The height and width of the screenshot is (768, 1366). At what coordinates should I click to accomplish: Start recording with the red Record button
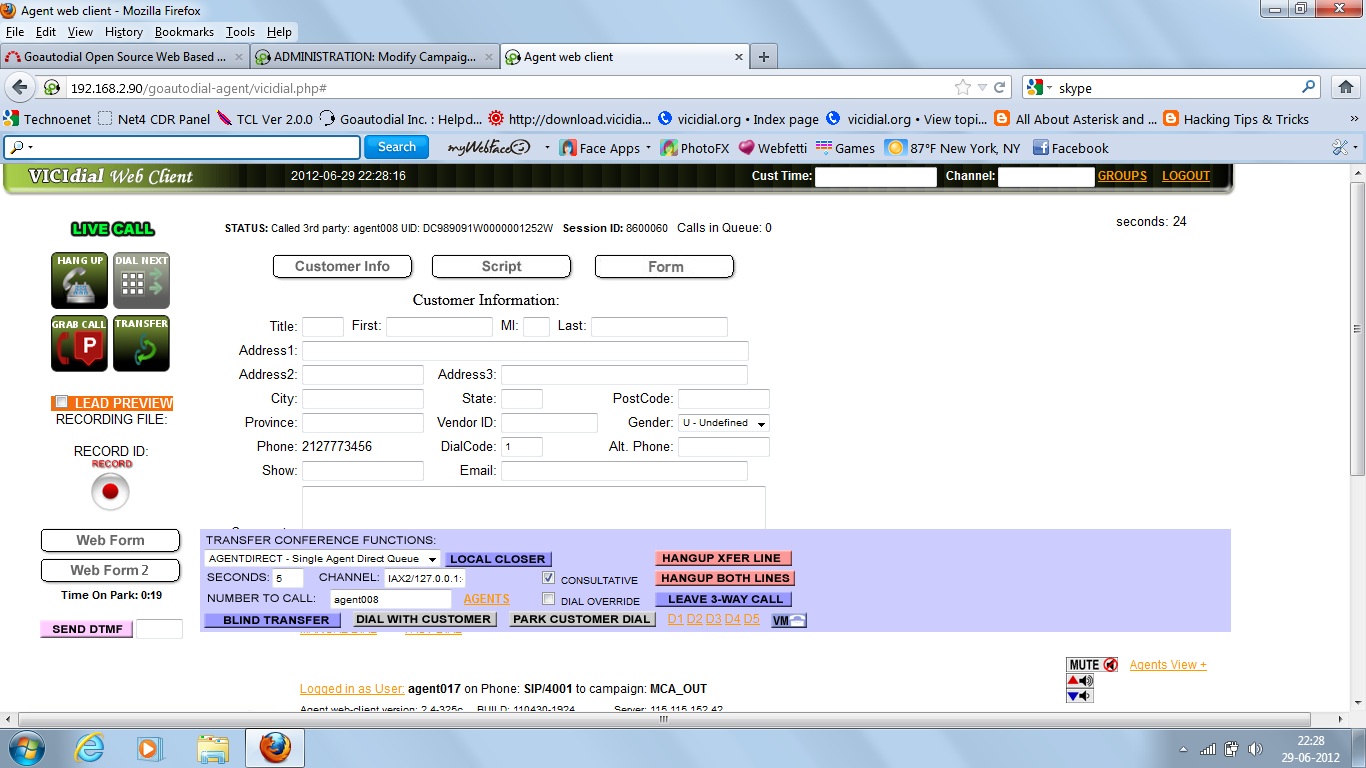[x=111, y=491]
